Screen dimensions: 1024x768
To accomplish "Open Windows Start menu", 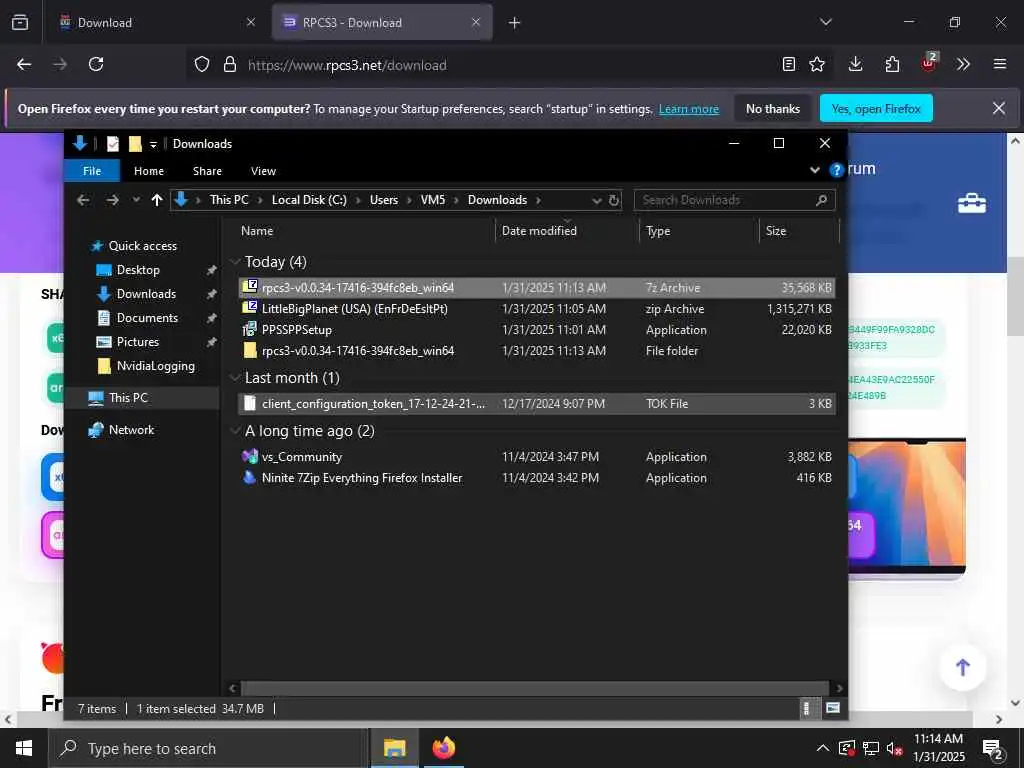I will (x=24, y=748).
